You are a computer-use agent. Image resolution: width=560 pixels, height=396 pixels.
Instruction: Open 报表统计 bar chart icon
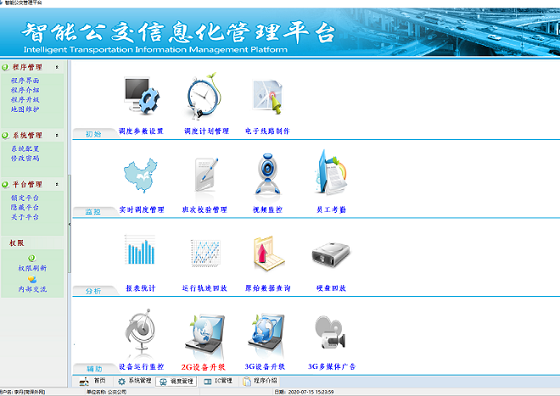click(140, 250)
